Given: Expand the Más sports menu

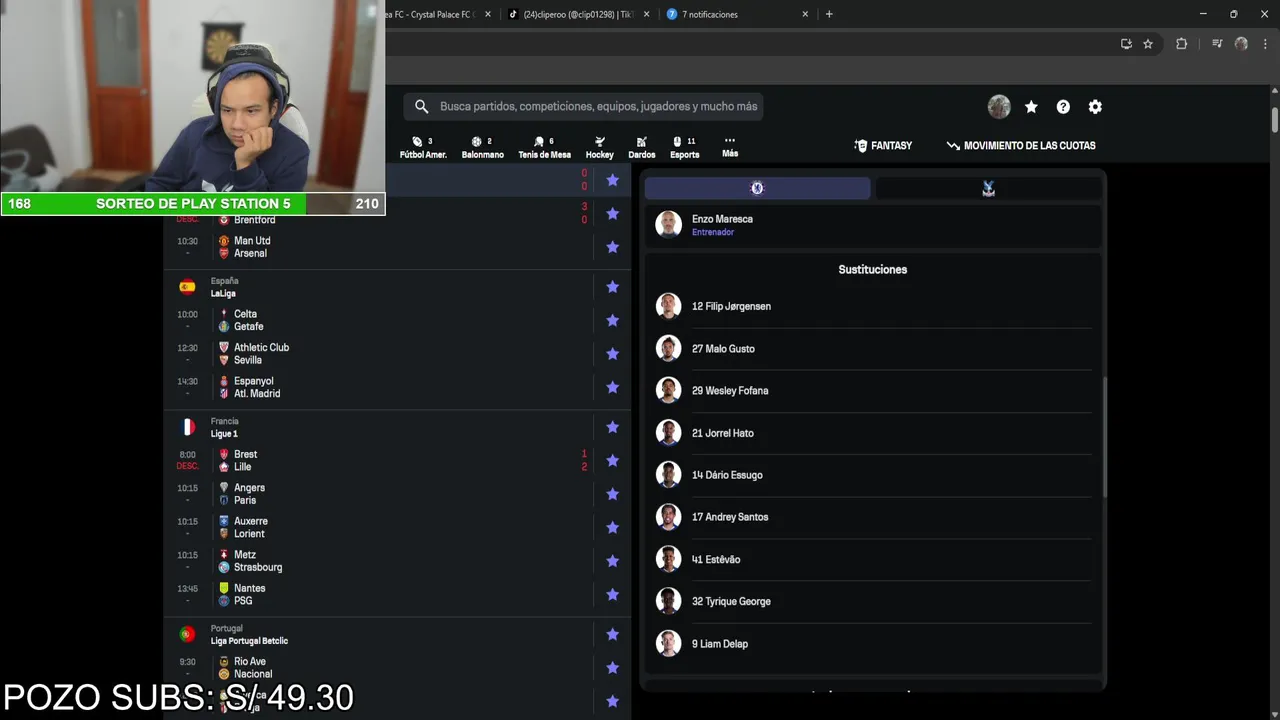Looking at the screenshot, I should pyautogui.click(x=730, y=147).
